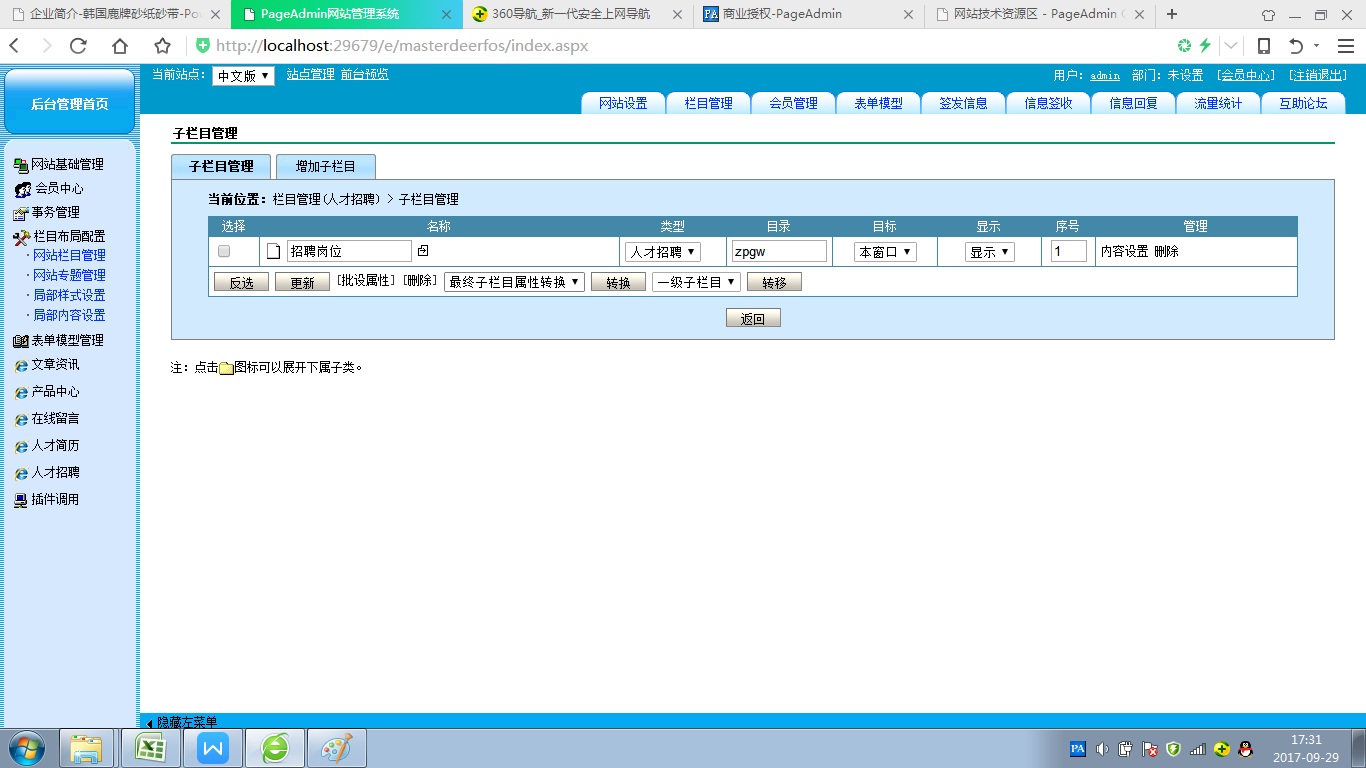This screenshot has height=768, width=1366.
Task: Open Paint app in taskbar
Action: (336, 748)
